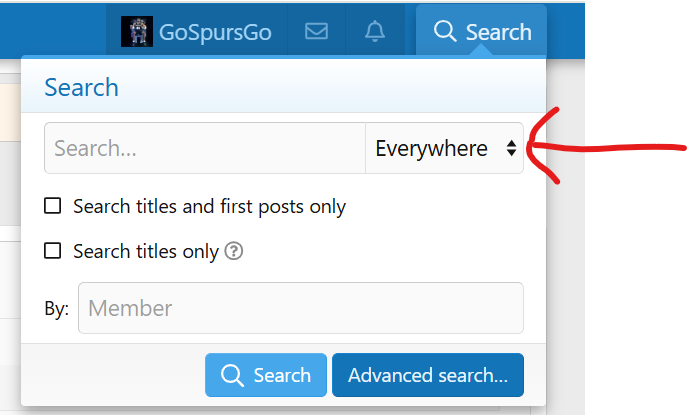Image resolution: width=688 pixels, height=415 pixels.
Task: Focus the Search... keywords field
Action: [x=205, y=148]
